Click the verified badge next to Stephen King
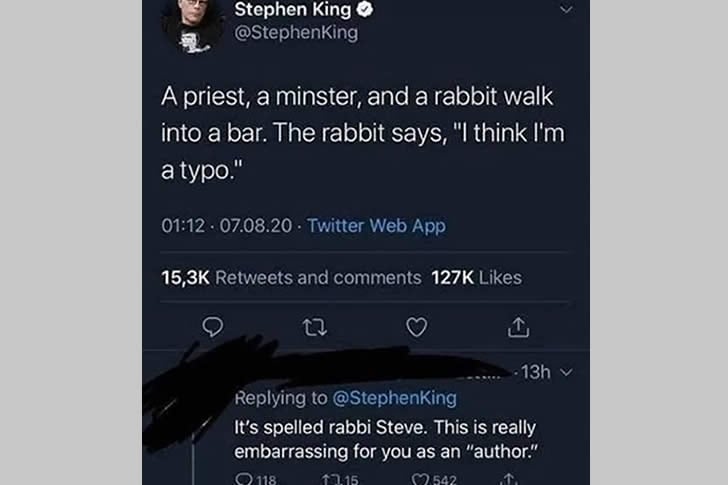 (367, 10)
